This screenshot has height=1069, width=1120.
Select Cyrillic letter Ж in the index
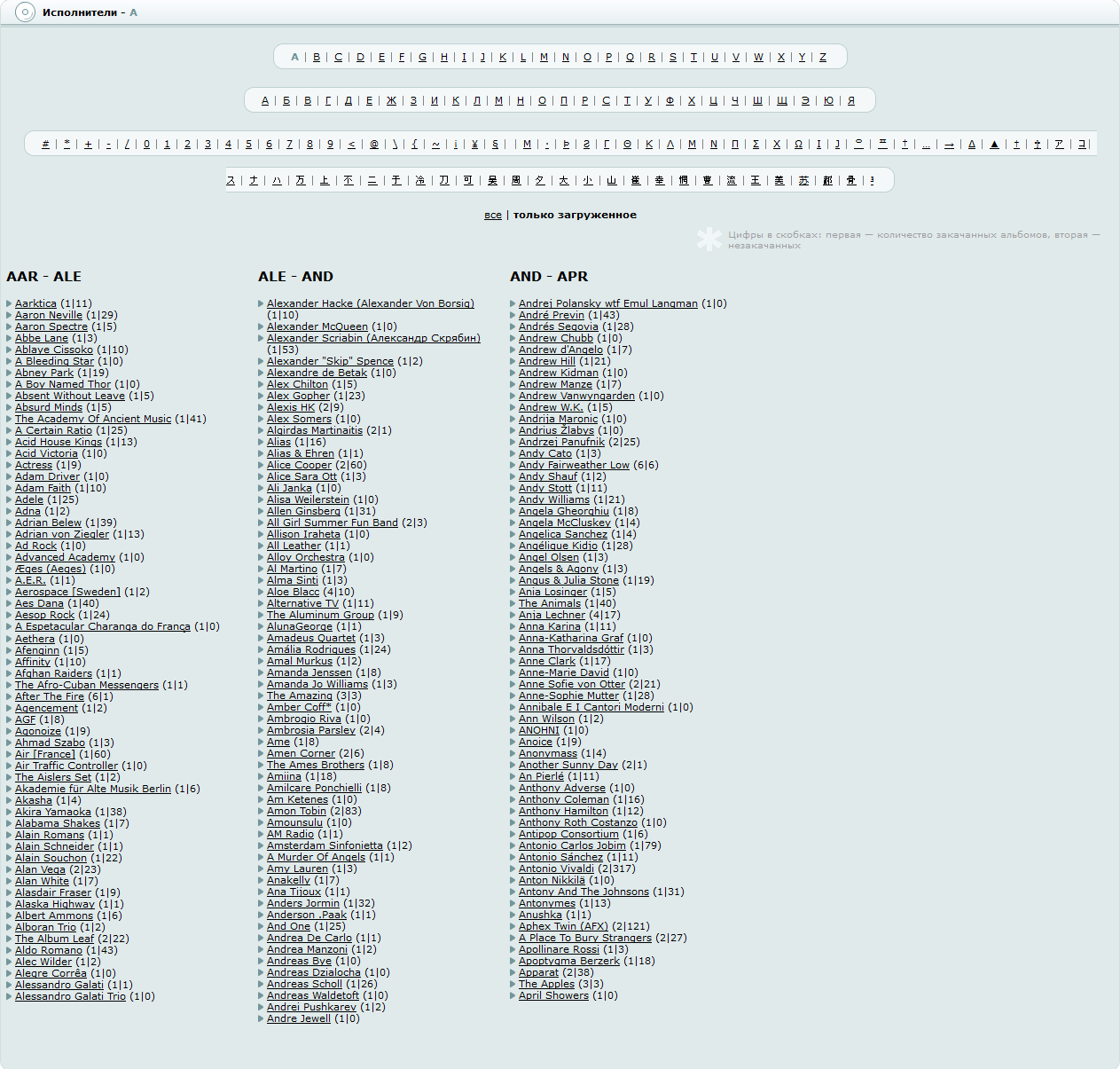coord(391,100)
